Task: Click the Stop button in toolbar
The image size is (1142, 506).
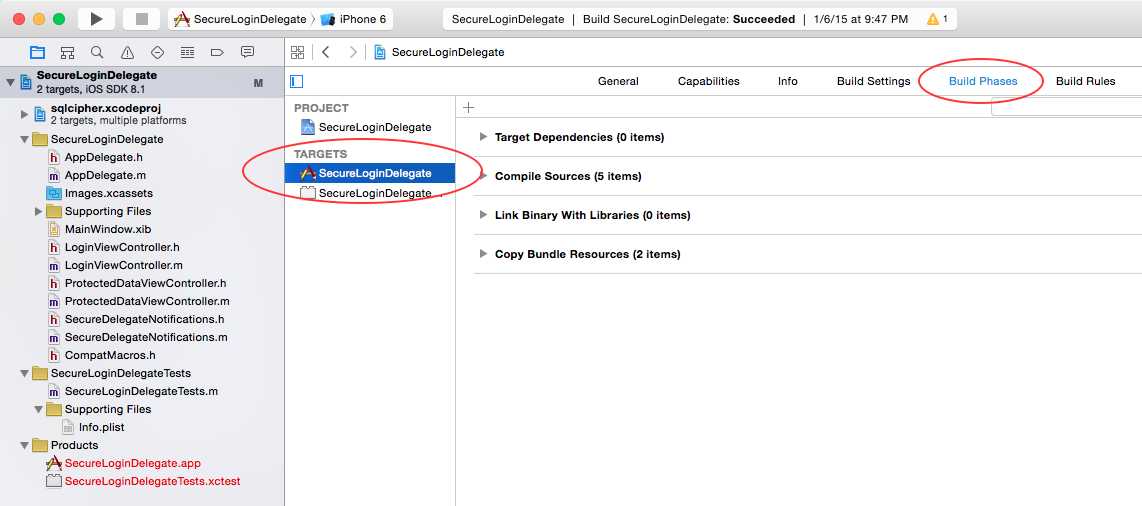Action: [x=141, y=19]
